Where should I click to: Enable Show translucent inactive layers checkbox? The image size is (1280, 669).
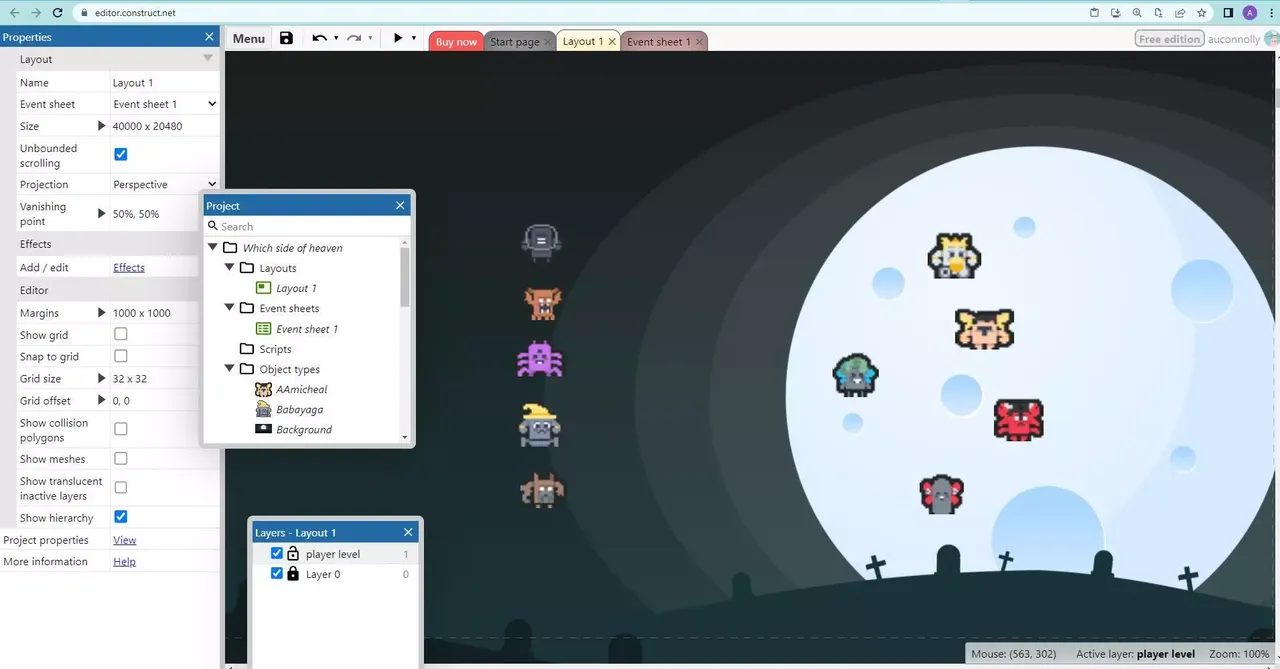pos(120,488)
